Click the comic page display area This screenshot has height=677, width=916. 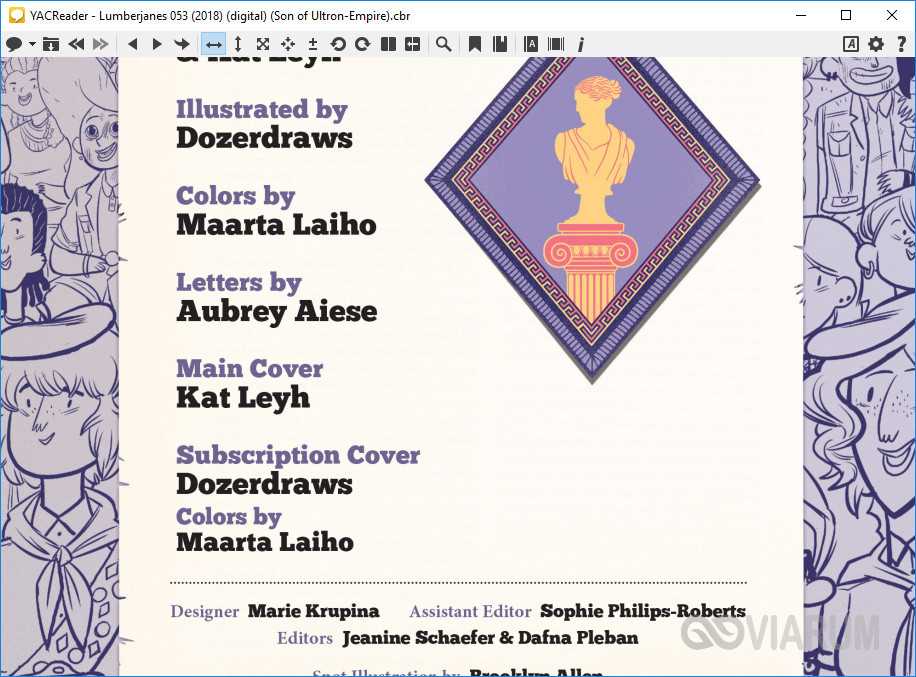(460, 400)
